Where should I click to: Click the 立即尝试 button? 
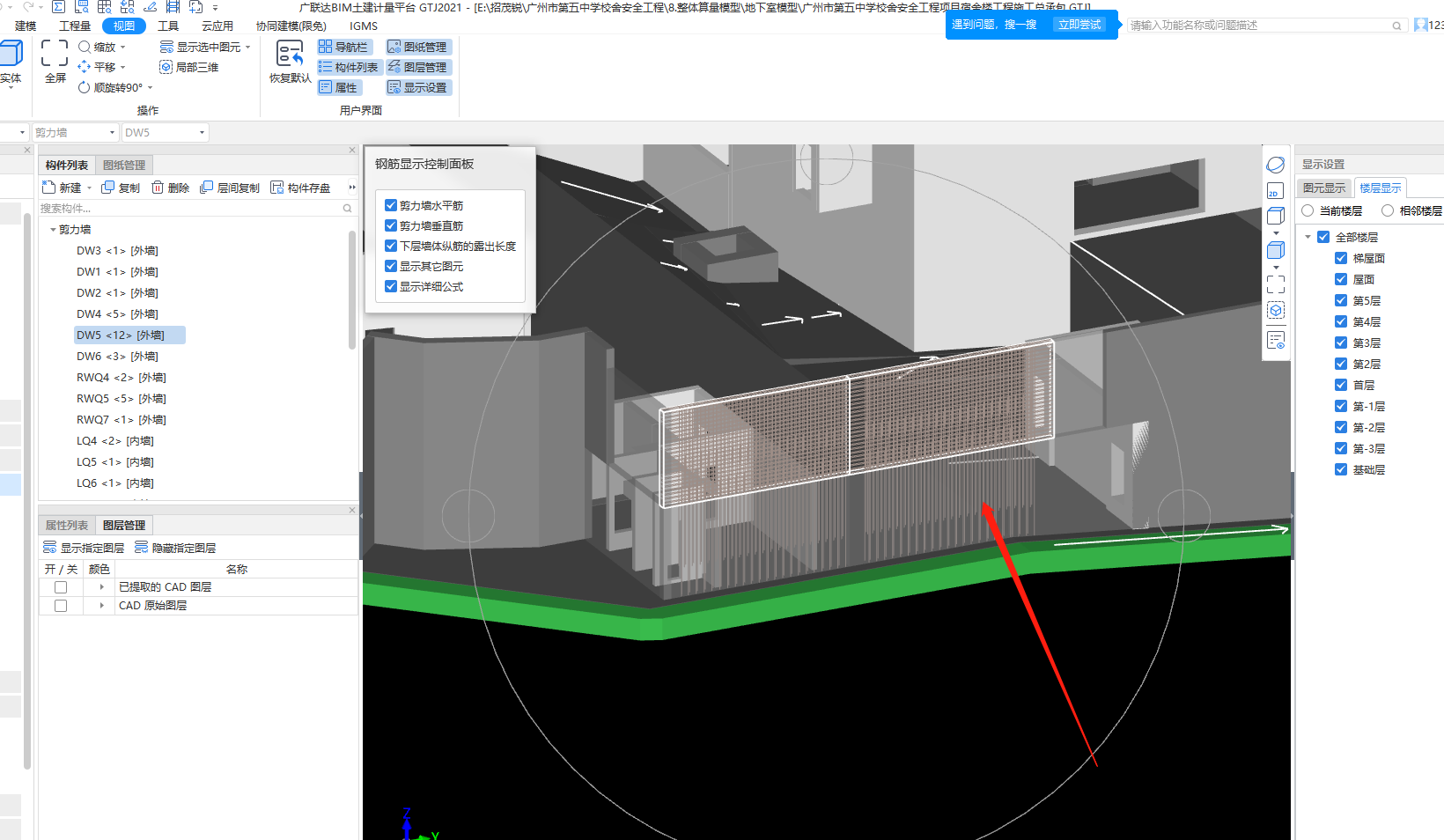point(1079,25)
